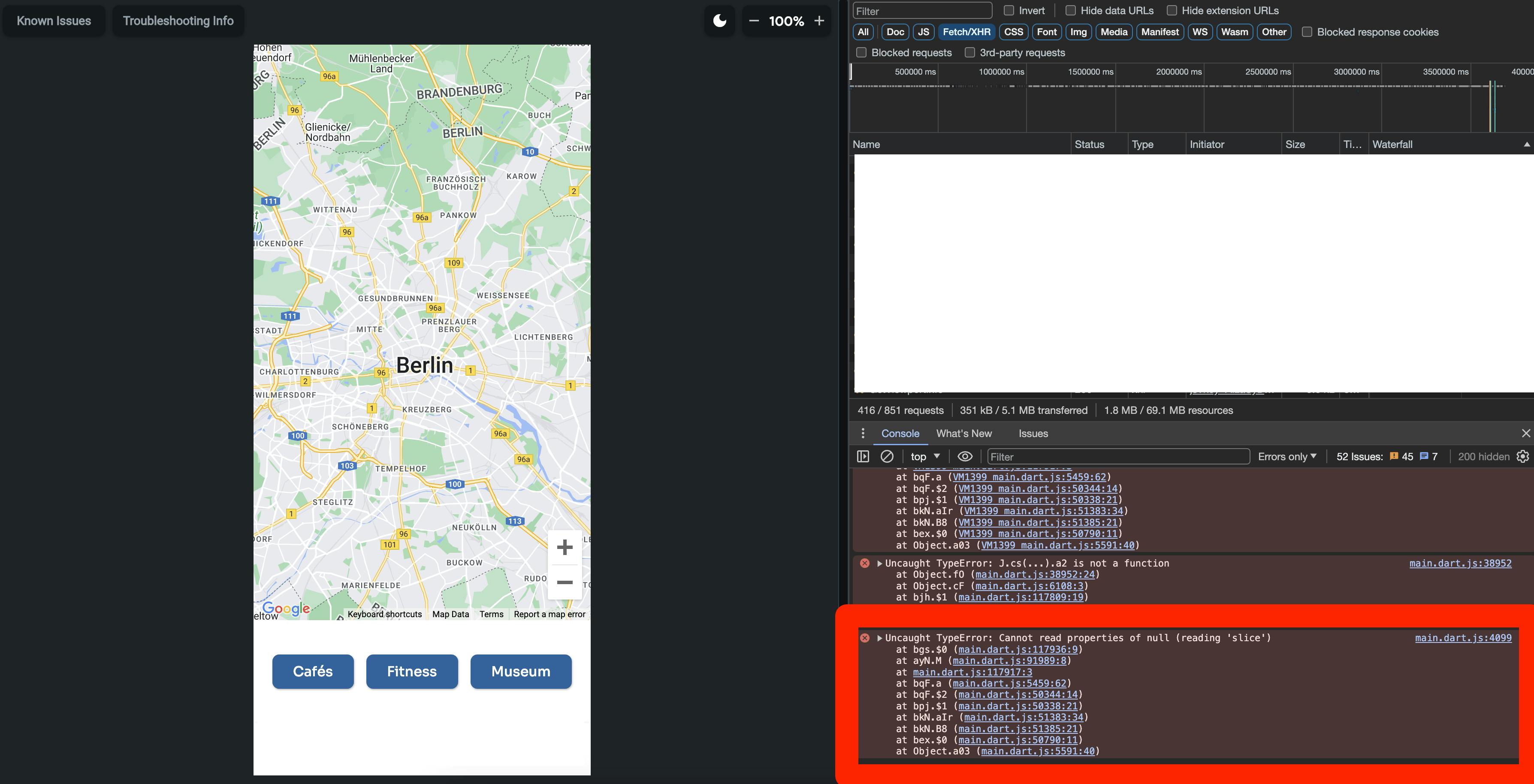Enable the Blocked requests checkbox

click(861, 52)
